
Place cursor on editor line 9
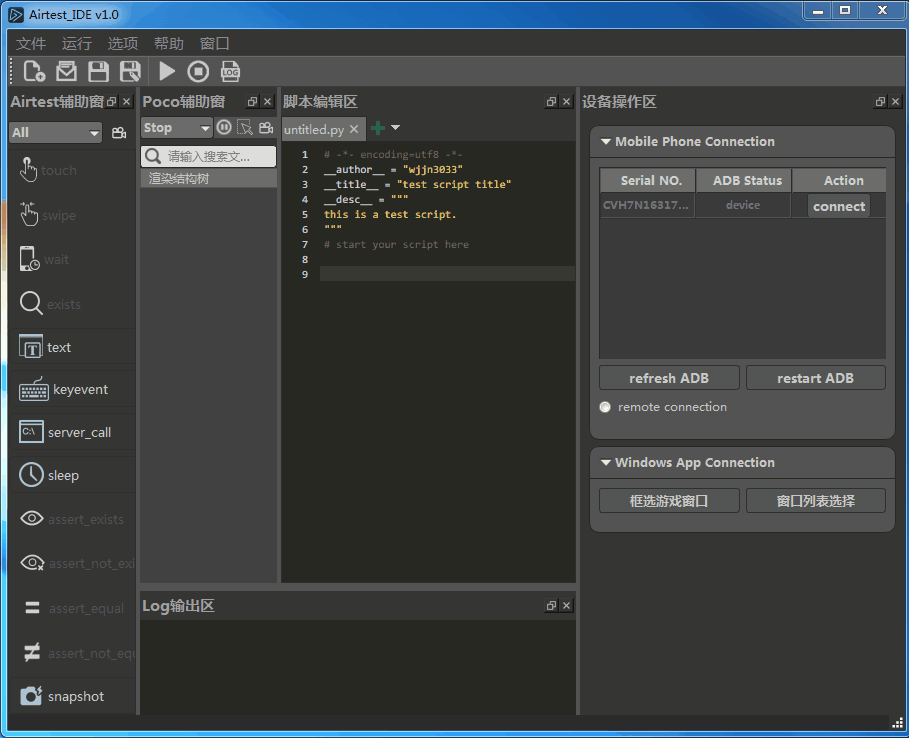pyautogui.click(x=447, y=274)
